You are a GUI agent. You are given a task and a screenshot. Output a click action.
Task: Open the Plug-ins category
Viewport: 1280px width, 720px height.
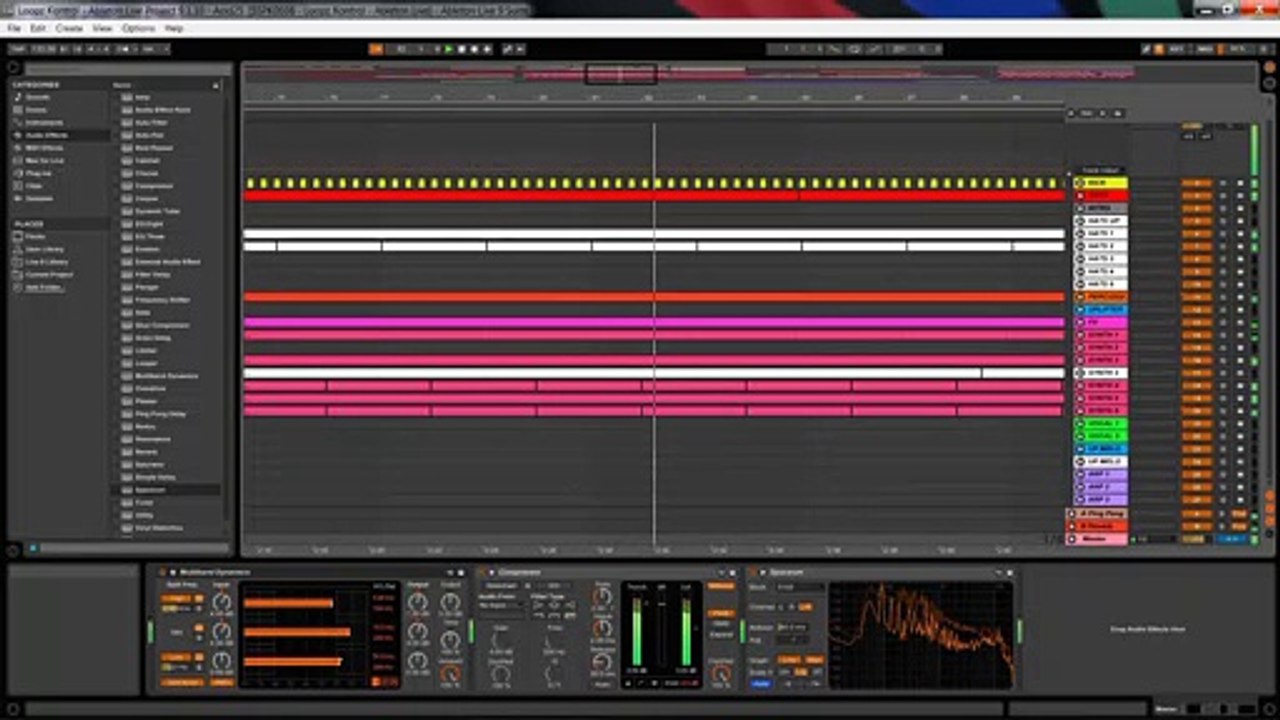[38, 173]
